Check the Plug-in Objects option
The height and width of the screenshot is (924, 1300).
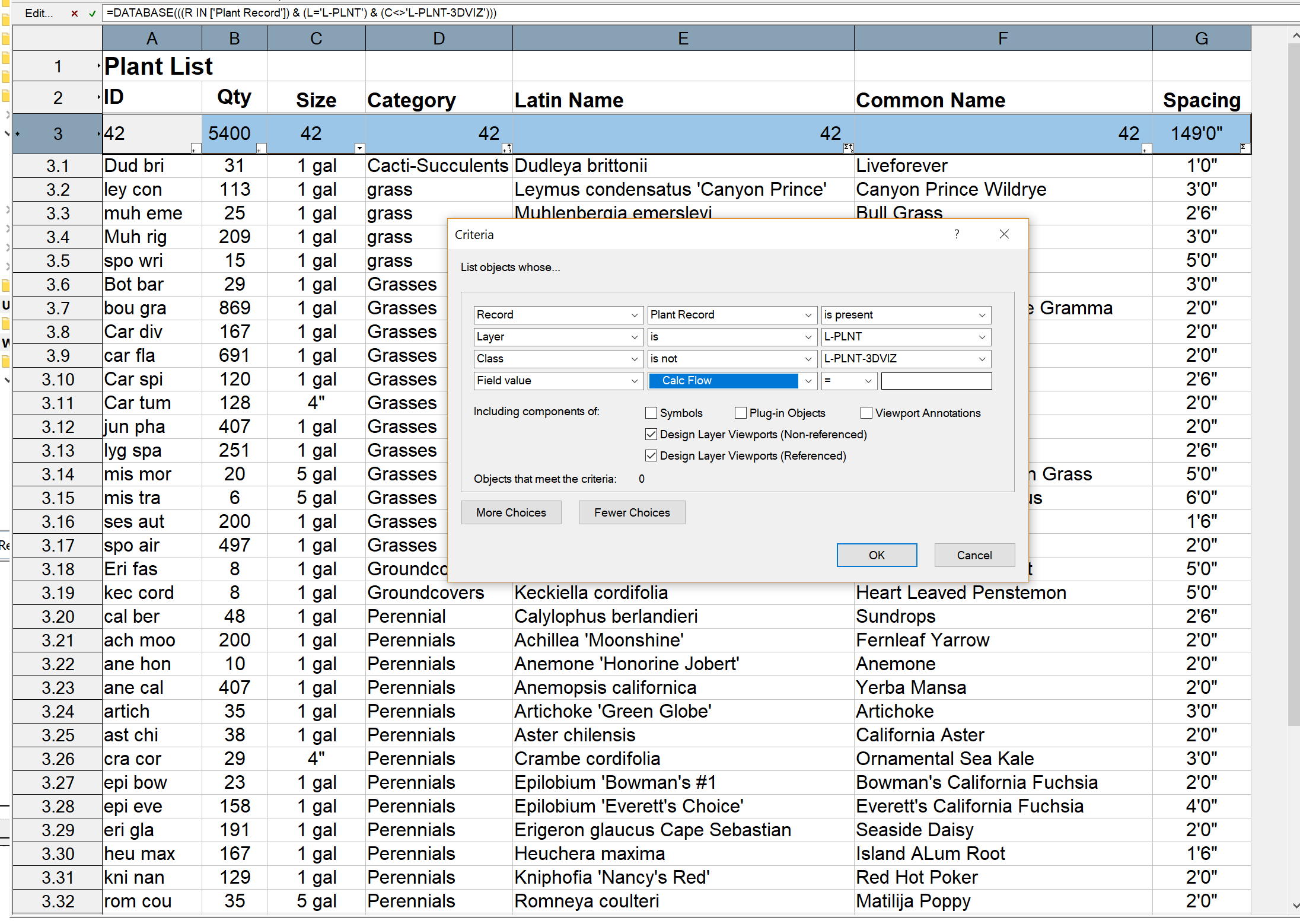coord(741,413)
